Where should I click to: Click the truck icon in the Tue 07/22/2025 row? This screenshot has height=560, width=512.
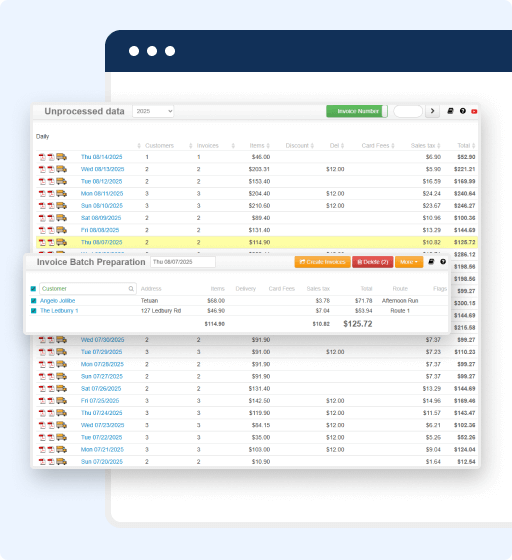pos(61,437)
